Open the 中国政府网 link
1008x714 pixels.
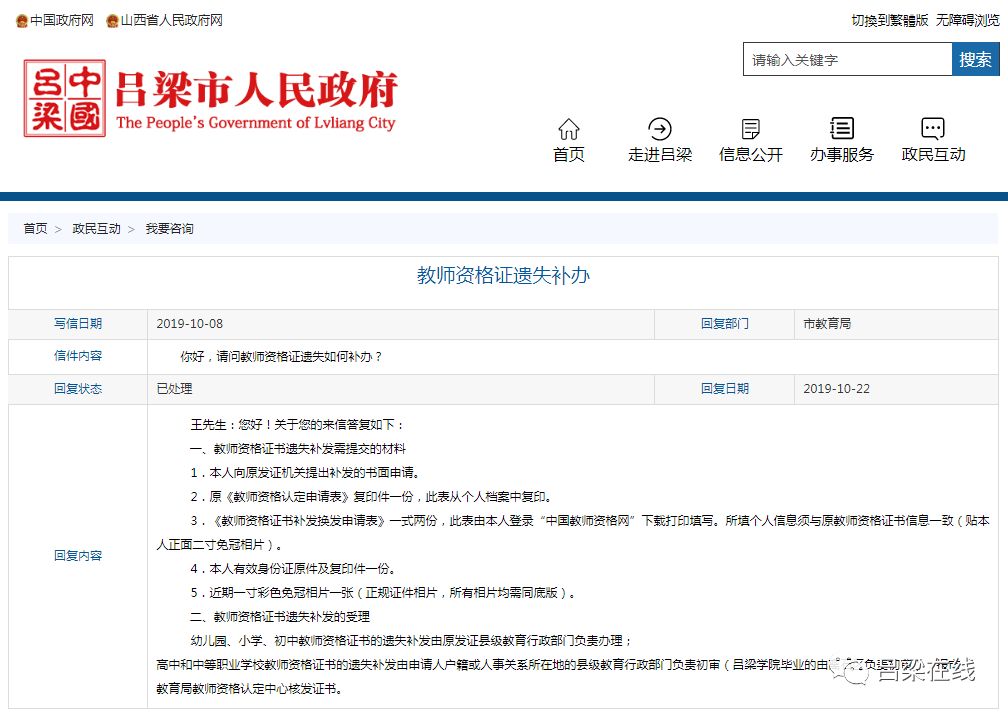click(x=62, y=21)
